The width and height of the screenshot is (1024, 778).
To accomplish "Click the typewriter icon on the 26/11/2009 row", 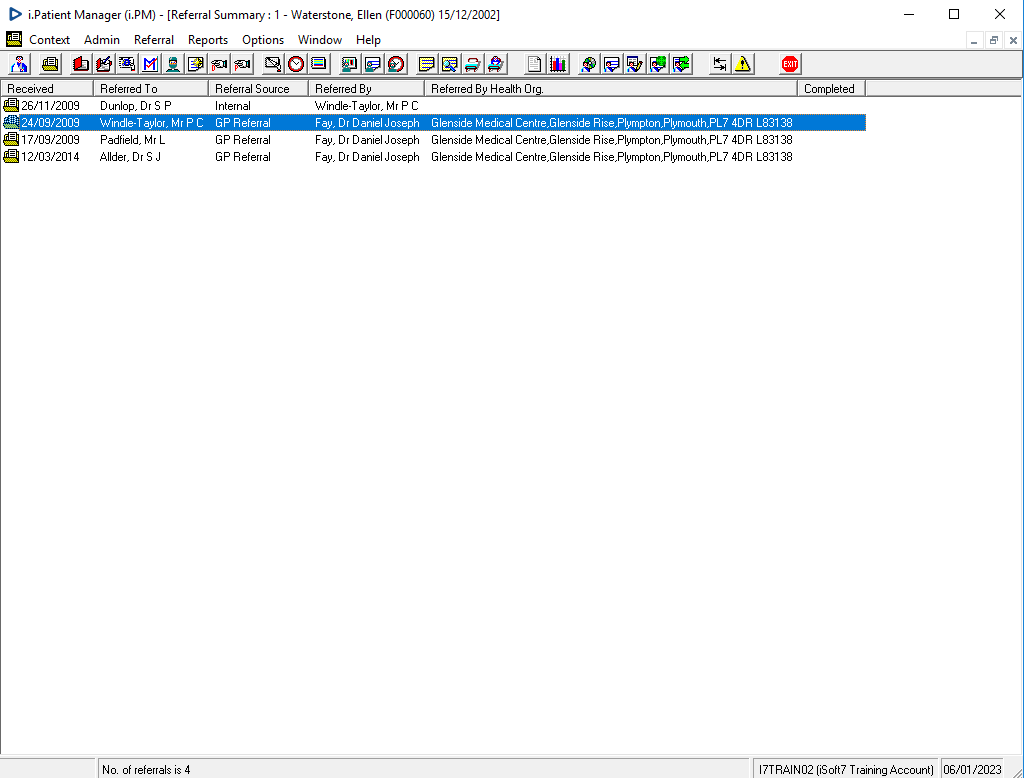I will 11,105.
